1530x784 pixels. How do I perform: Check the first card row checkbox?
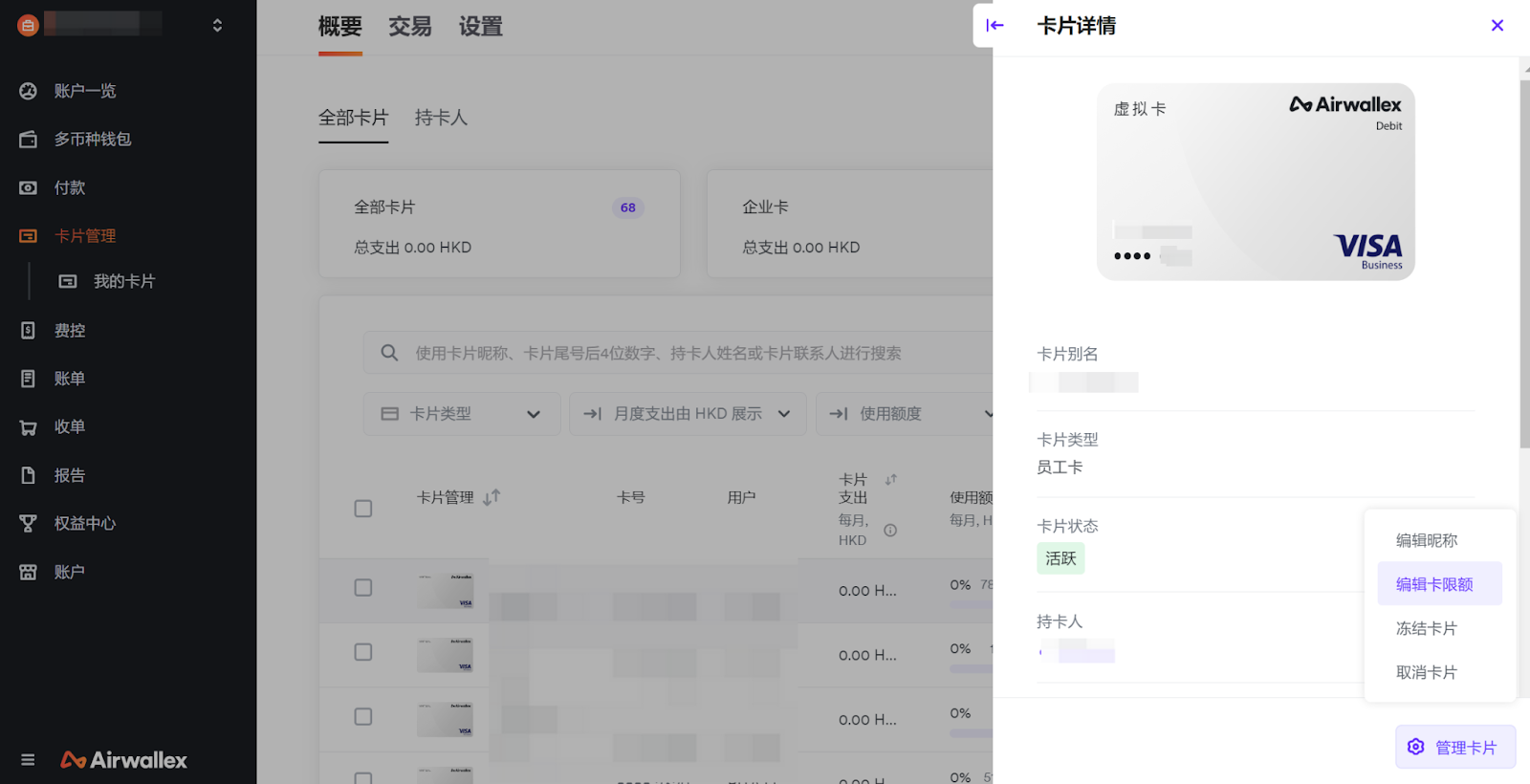coord(363,588)
